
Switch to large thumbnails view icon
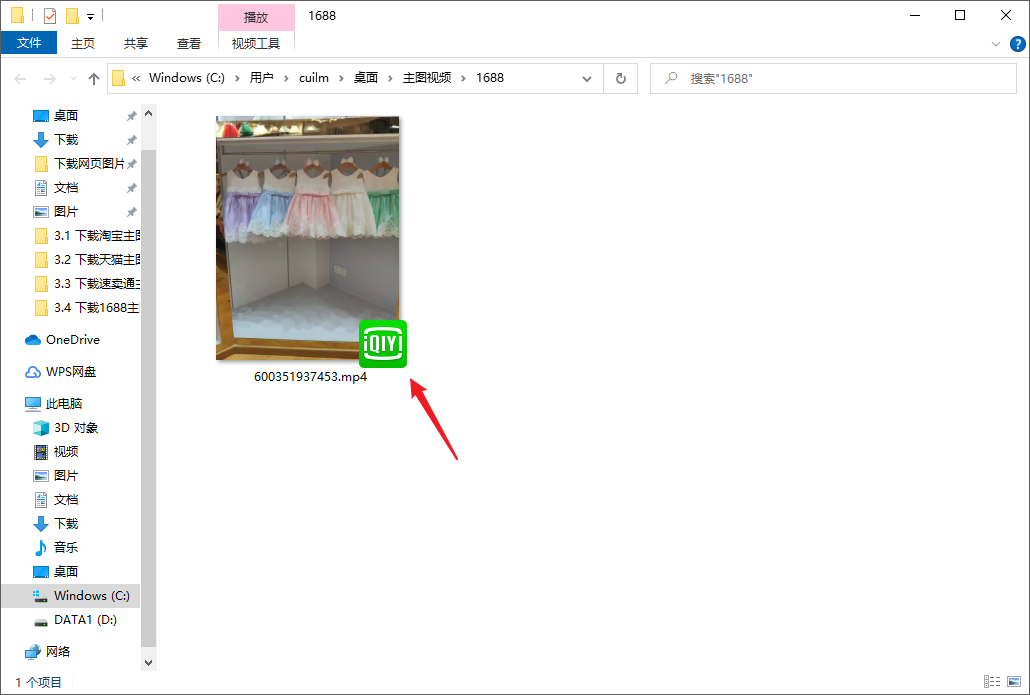coord(1014,682)
